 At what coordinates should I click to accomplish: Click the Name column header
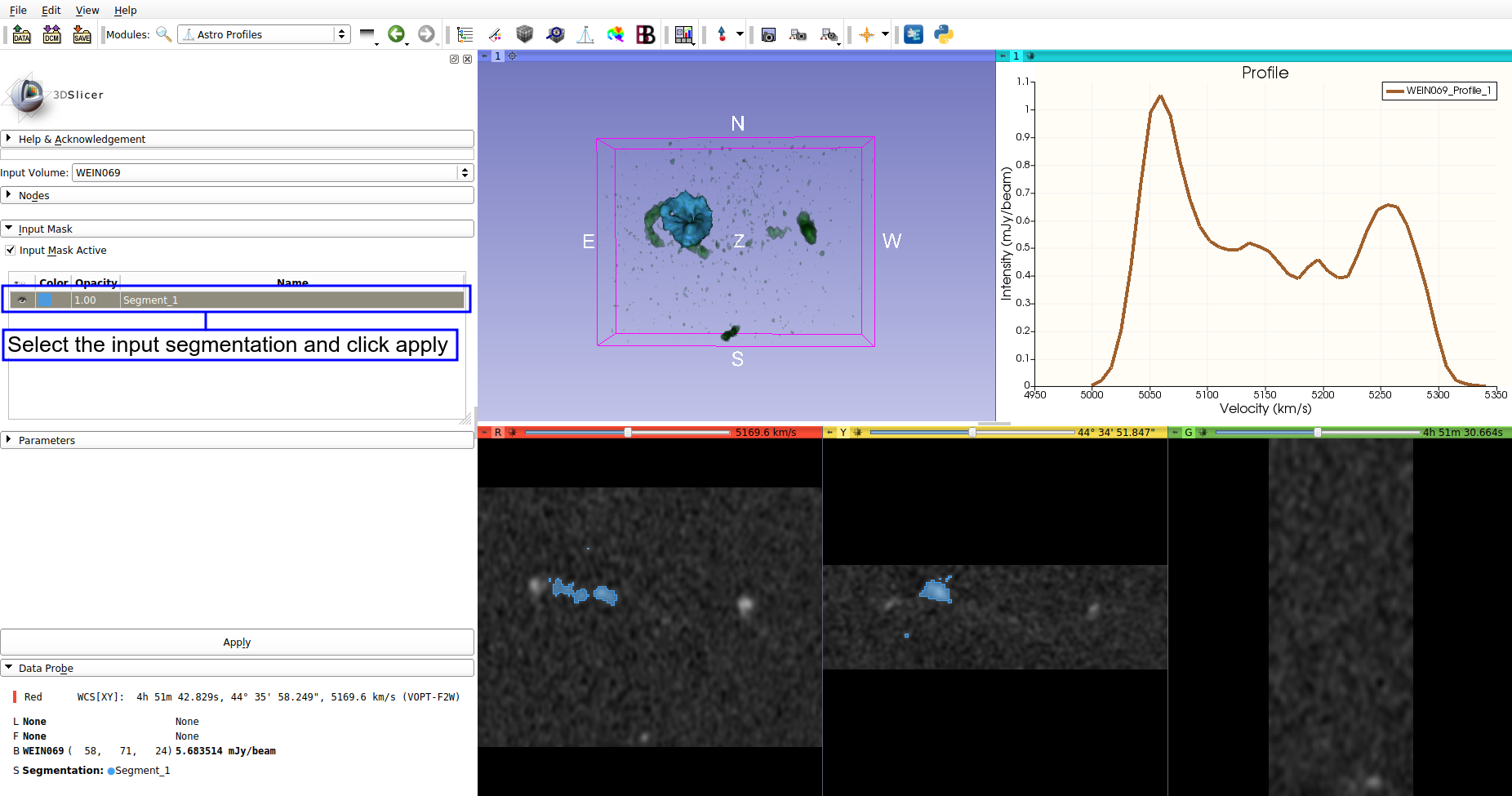click(292, 282)
